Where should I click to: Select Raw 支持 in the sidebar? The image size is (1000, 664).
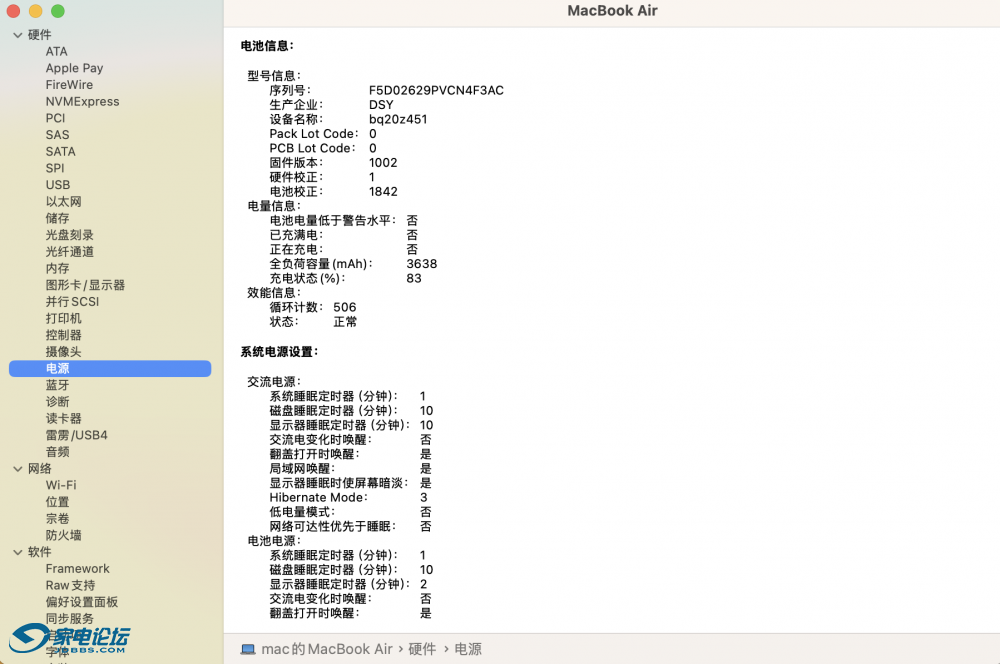70,586
